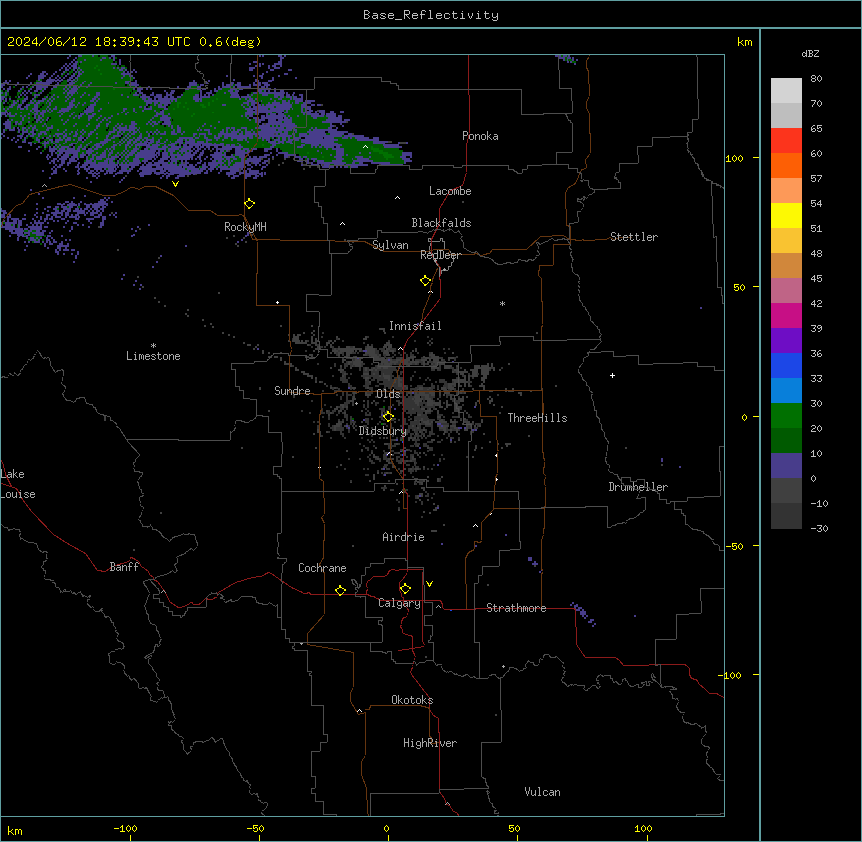Click the Stettler city label
Image resolution: width=862 pixels, height=842 pixels.
tap(634, 237)
